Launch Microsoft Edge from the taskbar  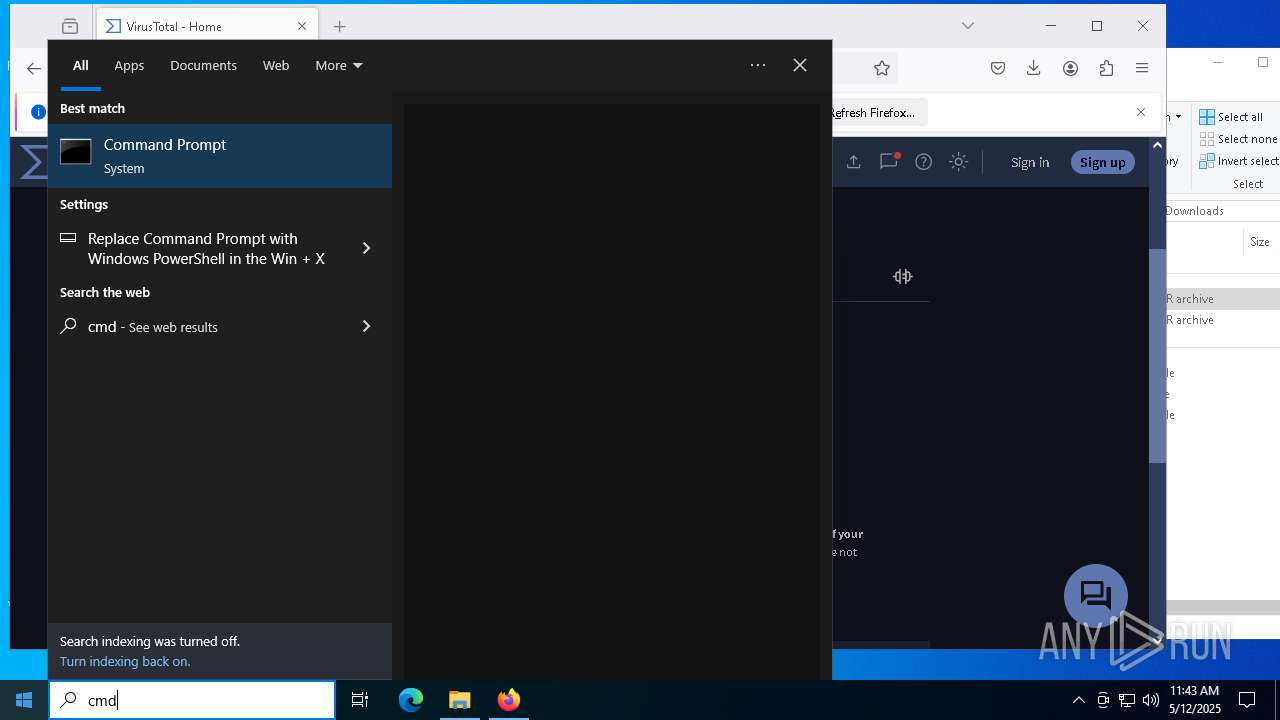411,700
